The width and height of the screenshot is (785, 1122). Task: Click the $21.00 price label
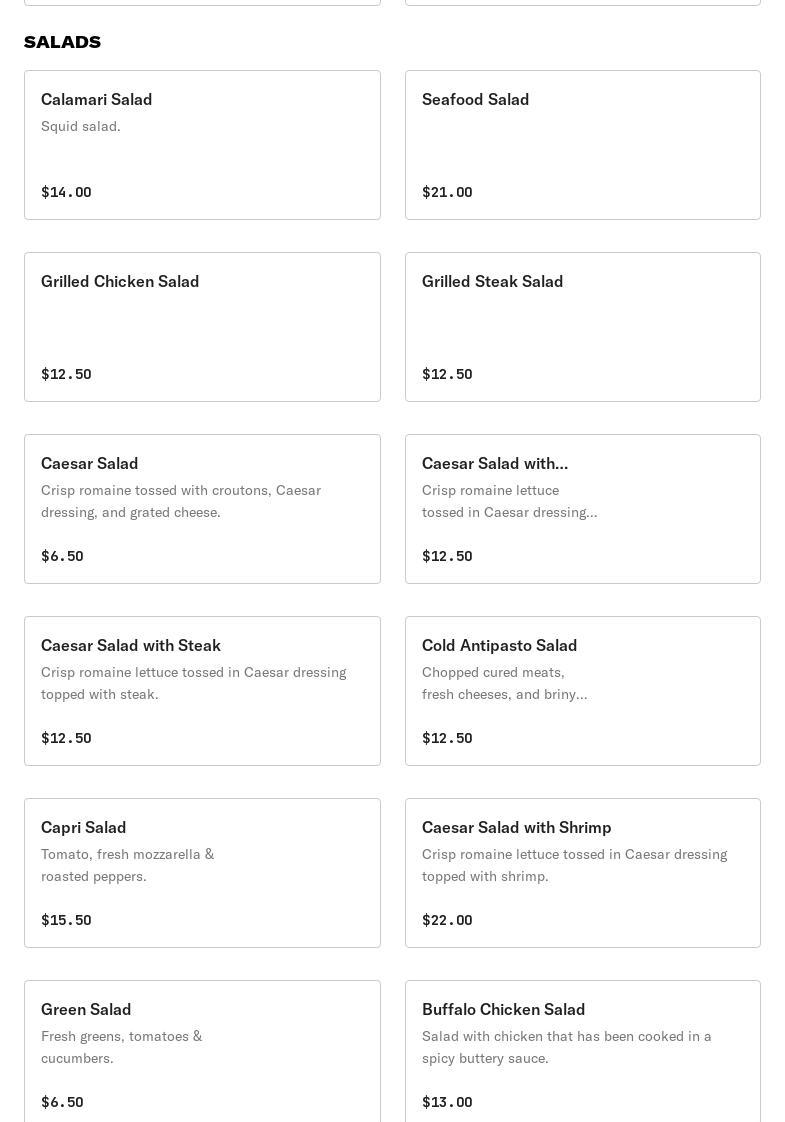pyautogui.click(x=447, y=192)
